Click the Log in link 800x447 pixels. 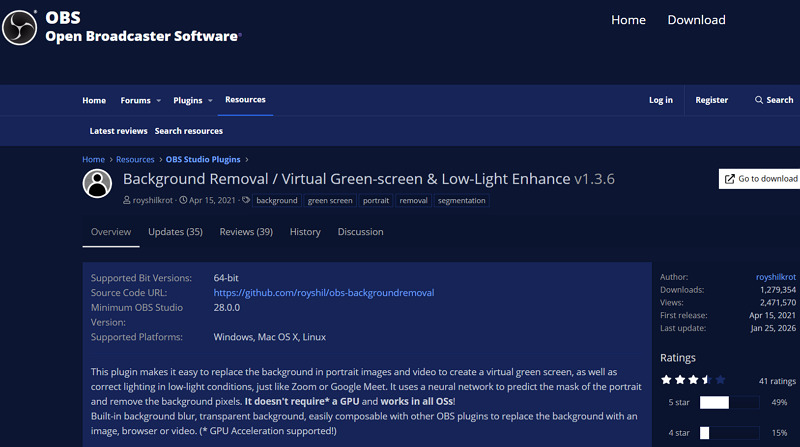coord(661,100)
